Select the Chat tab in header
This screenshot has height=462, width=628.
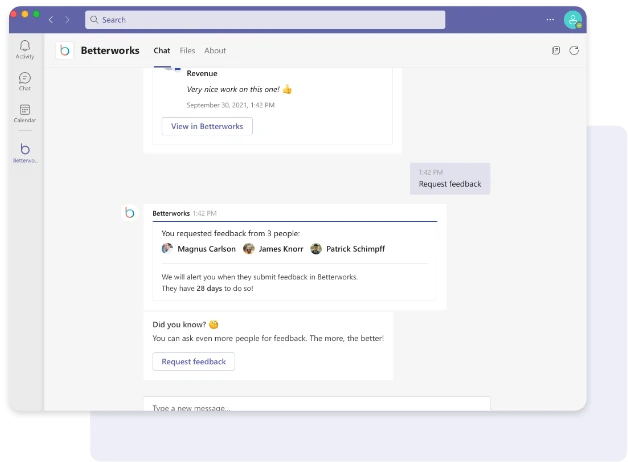161,50
